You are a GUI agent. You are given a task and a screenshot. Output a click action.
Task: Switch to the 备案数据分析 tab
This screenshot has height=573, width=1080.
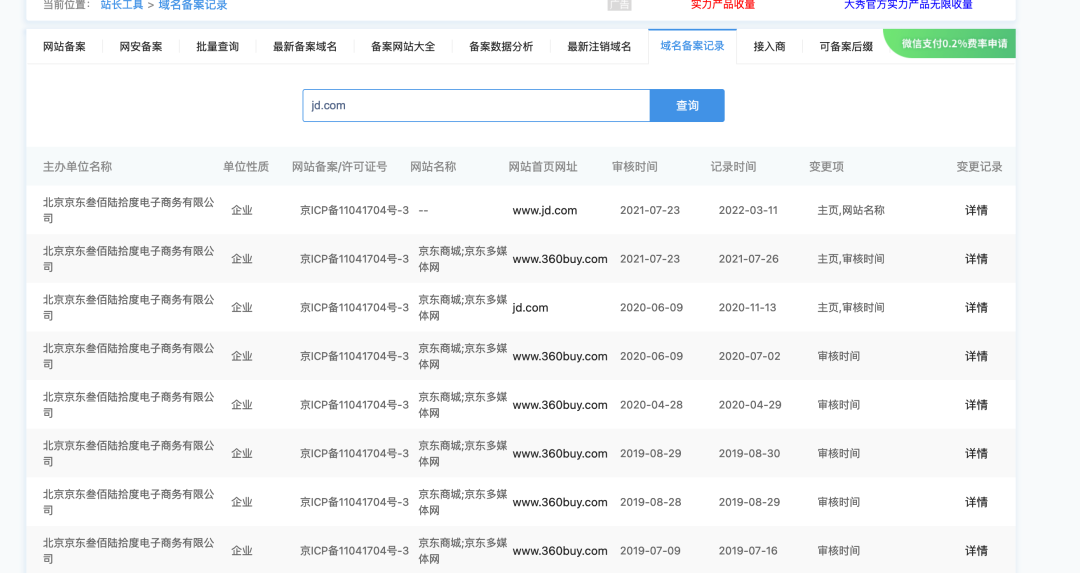click(501, 47)
